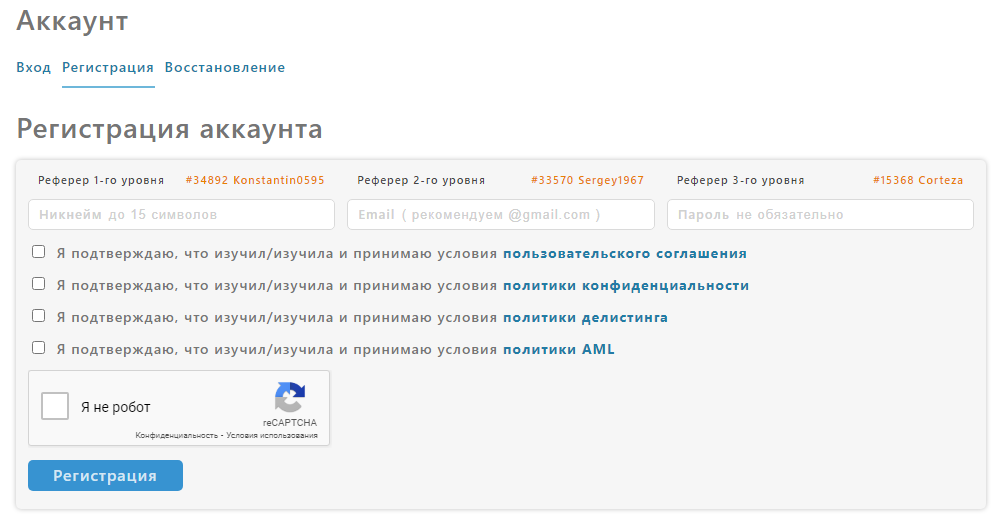This screenshot has height=529, width=1004.
Task: Open the "политики конфиденциальности" link
Action: tap(625, 286)
